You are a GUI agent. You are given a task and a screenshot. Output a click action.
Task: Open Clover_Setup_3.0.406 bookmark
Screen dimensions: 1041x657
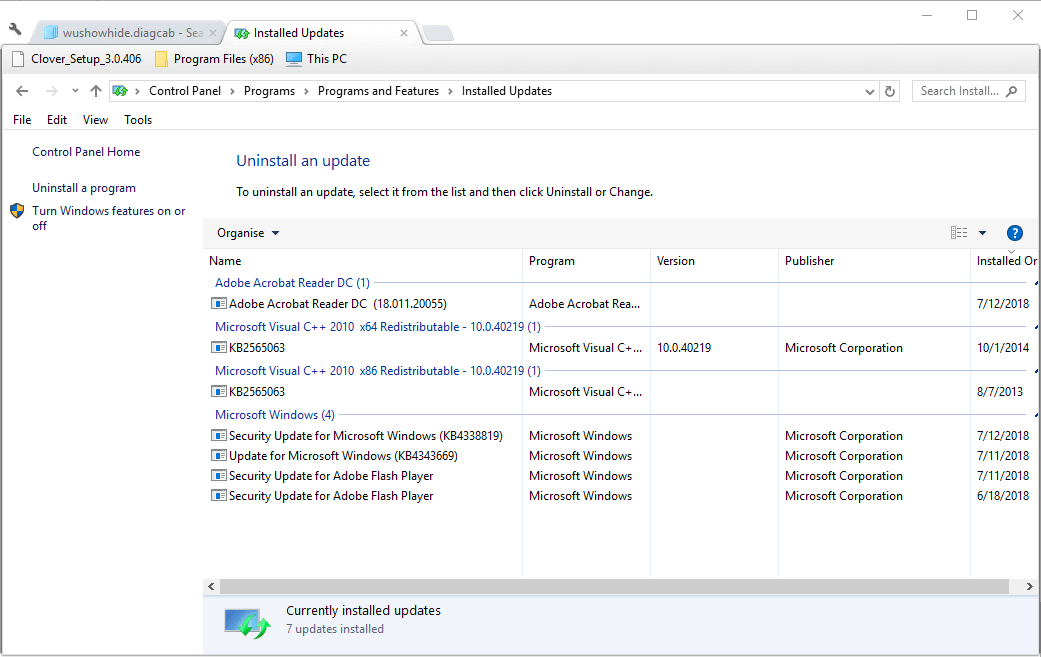click(76, 59)
